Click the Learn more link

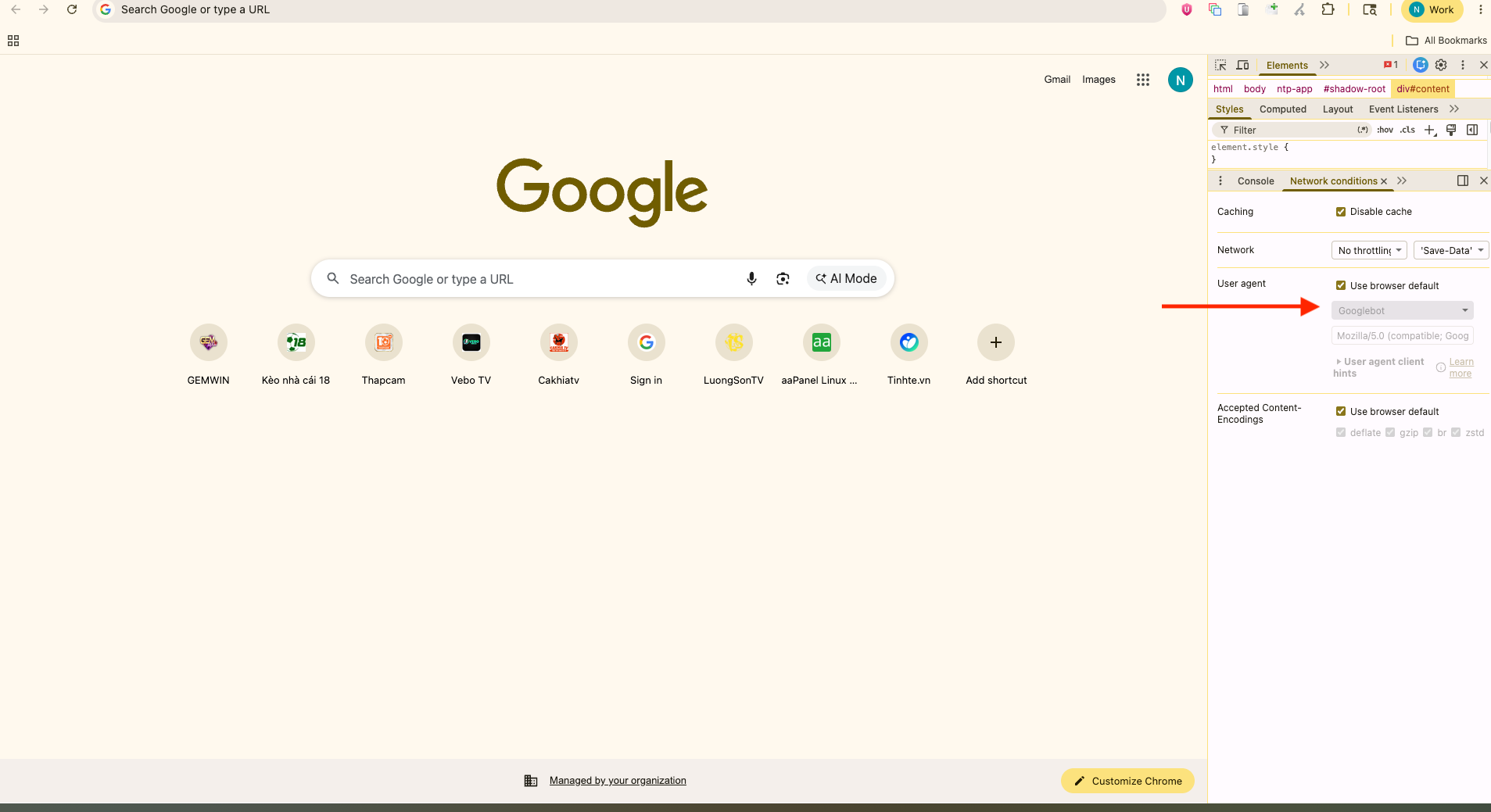tap(1461, 367)
